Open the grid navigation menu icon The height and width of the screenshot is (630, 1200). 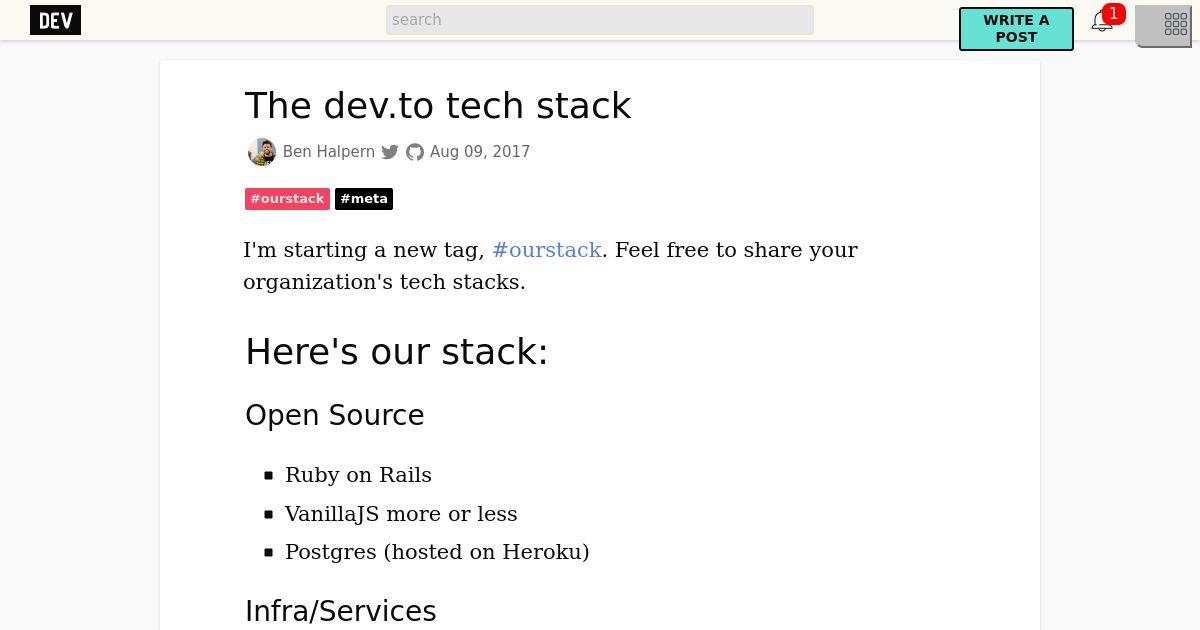[1176, 25]
